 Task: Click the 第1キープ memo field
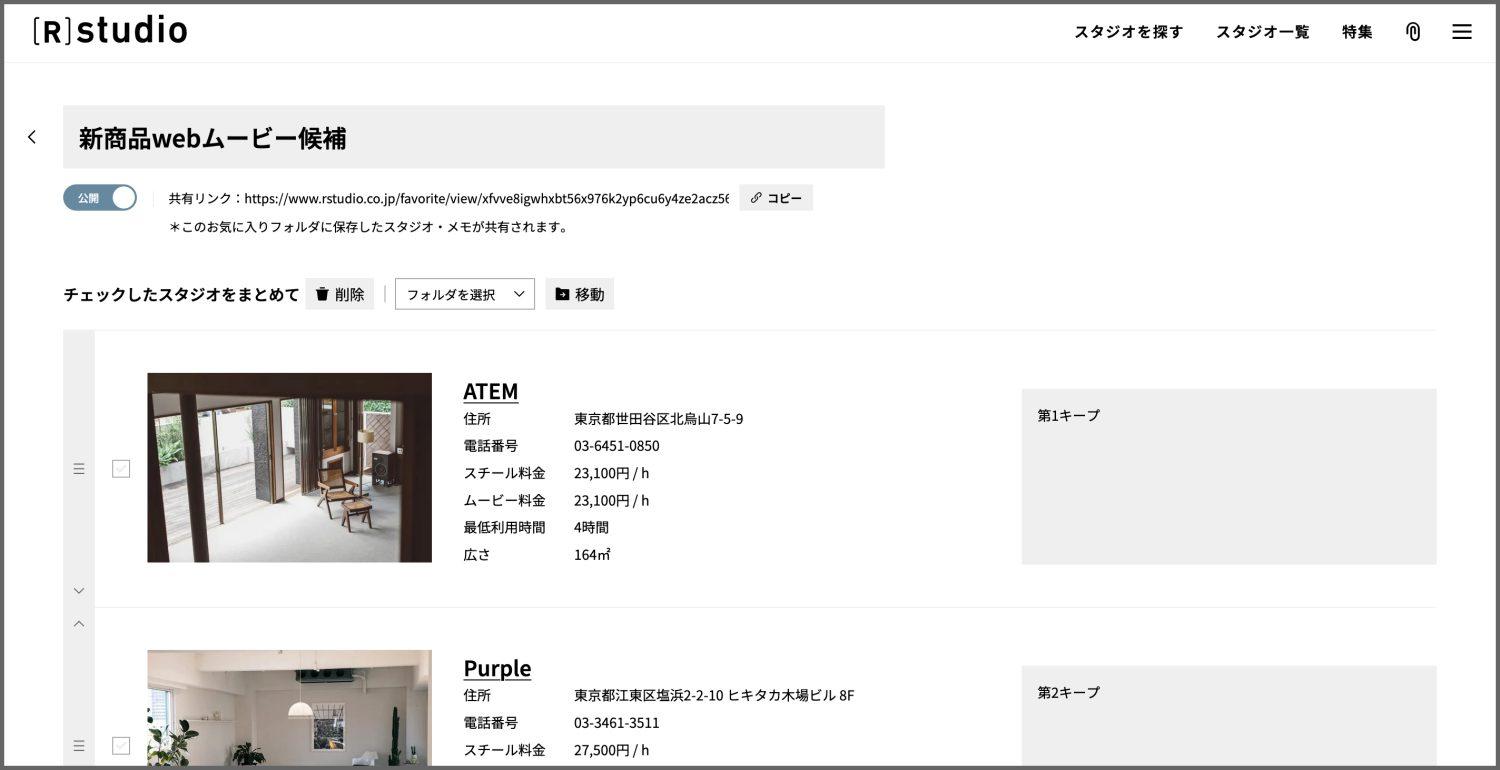click(x=1228, y=477)
